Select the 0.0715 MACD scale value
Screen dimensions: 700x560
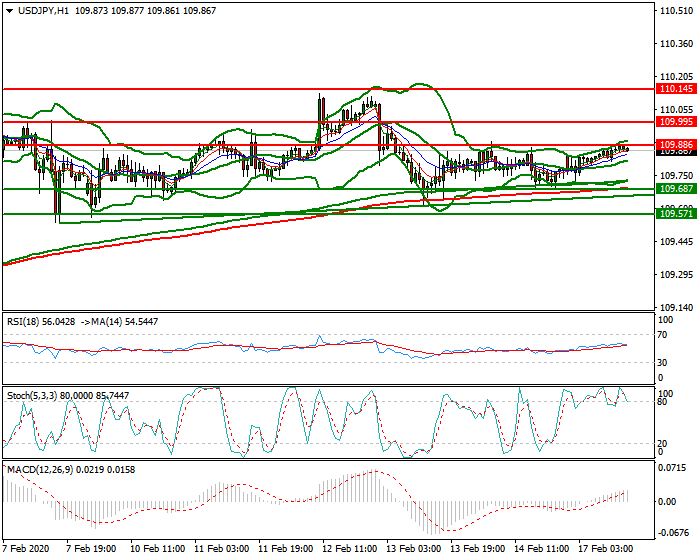(x=672, y=468)
